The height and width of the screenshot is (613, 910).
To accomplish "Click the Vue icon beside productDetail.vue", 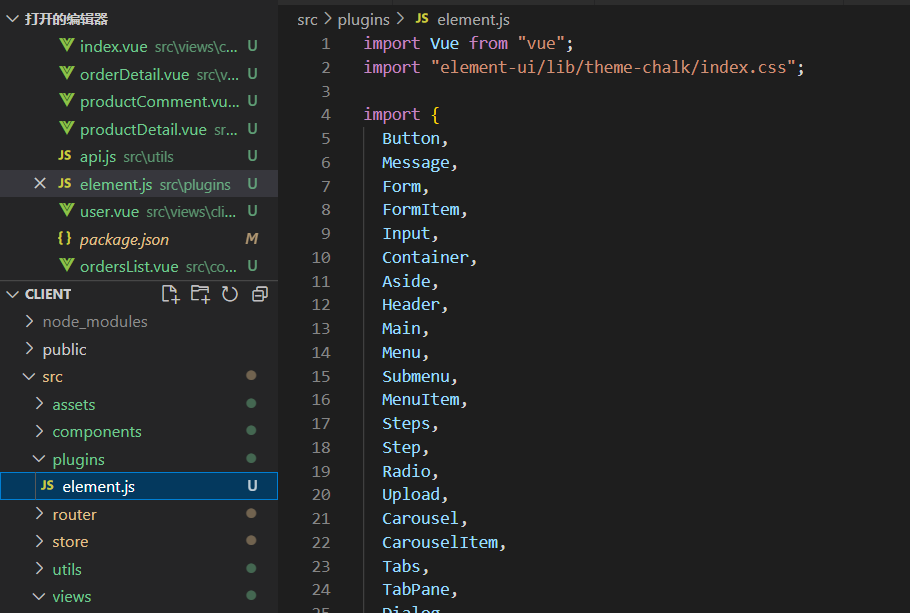I will point(67,128).
